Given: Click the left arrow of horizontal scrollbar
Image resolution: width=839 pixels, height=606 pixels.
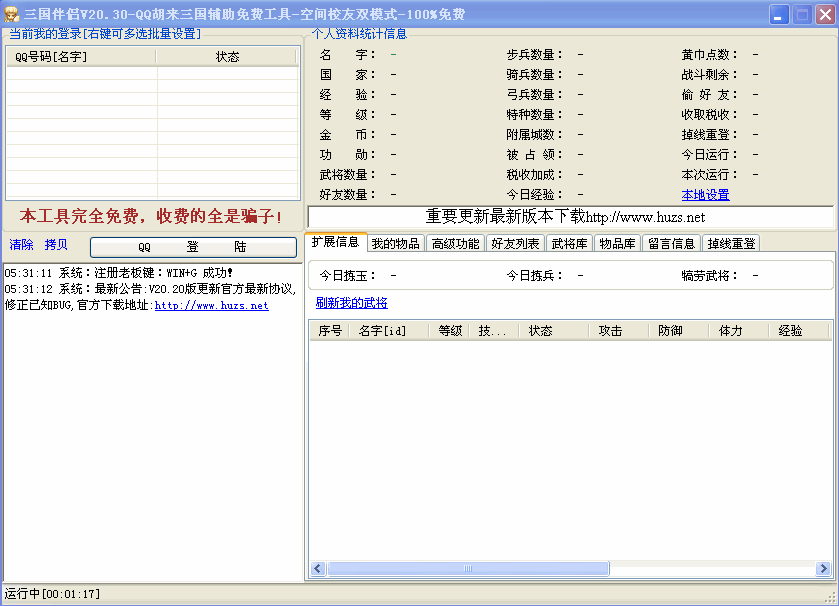Looking at the screenshot, I should [x=318, y=568].
